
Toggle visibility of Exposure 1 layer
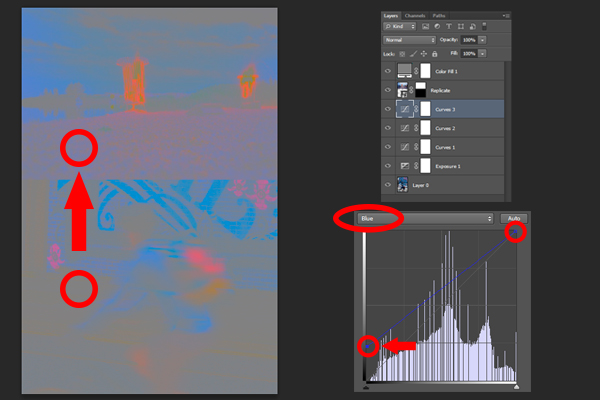tap(388, 166)
